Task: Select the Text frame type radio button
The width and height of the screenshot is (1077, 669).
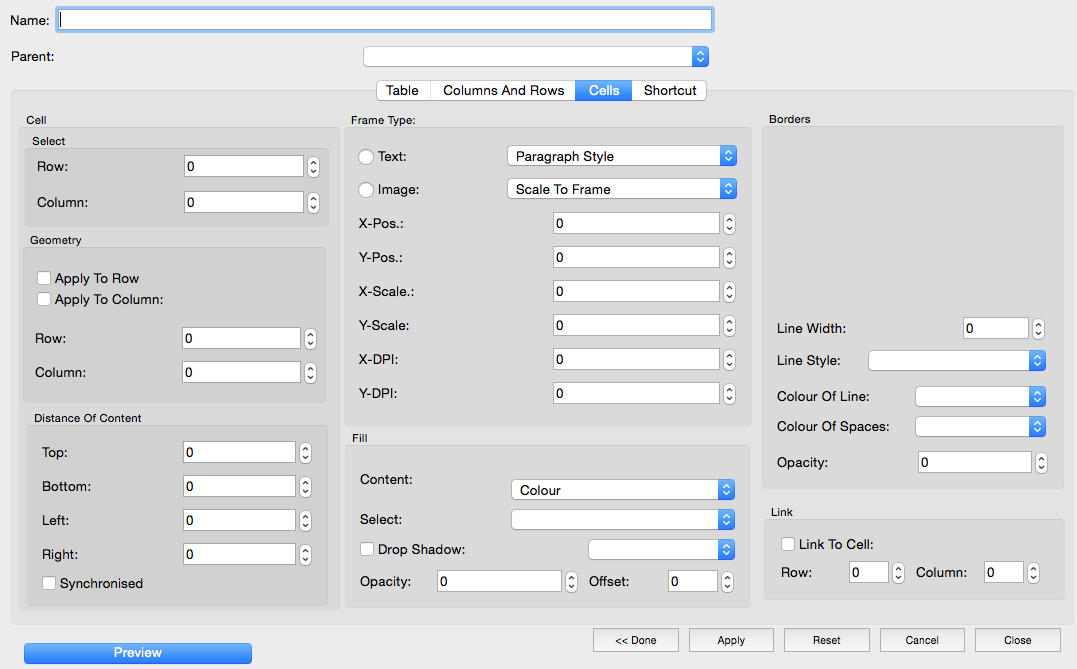Action: click(366, 157)
